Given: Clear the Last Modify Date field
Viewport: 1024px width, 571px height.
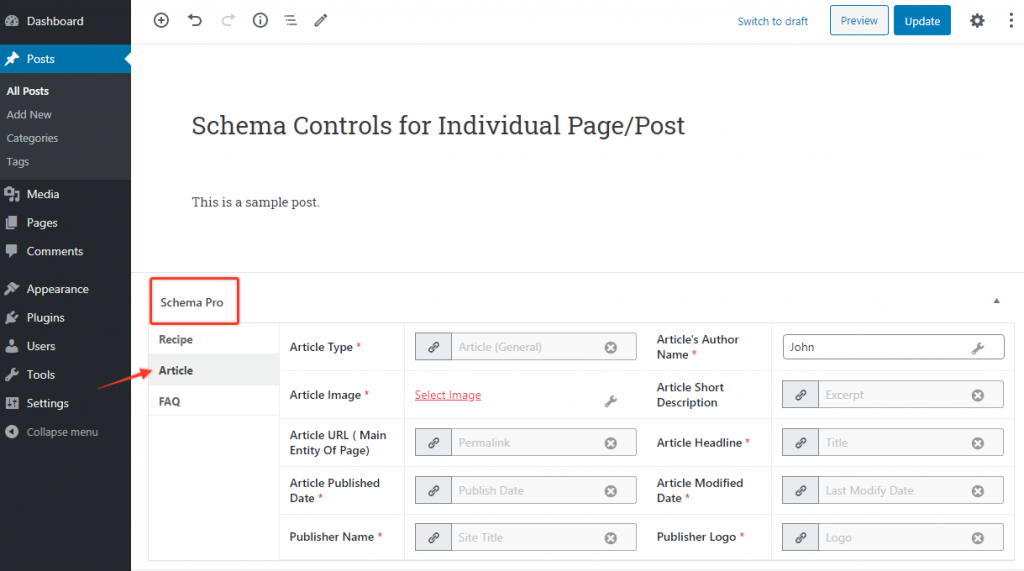Looking at the screenshot, I should [978, 491].
